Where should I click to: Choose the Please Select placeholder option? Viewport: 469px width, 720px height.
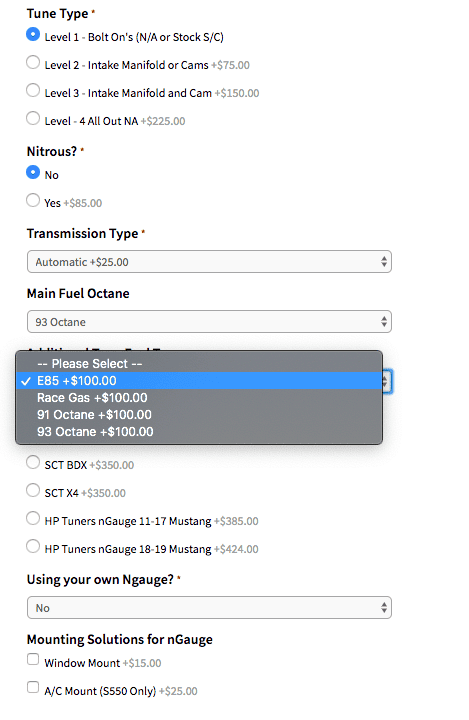[x=199, y=364]
